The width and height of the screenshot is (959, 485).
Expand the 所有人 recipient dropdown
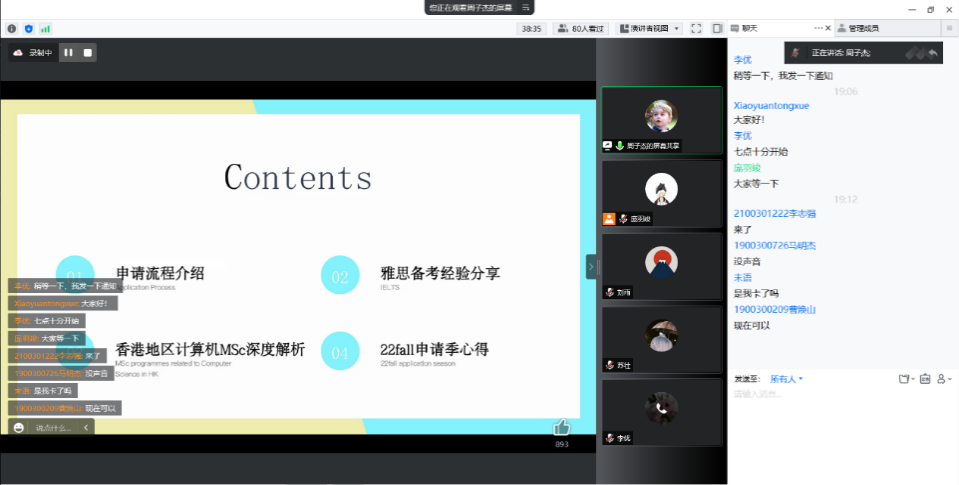click(x=786, y=379)
